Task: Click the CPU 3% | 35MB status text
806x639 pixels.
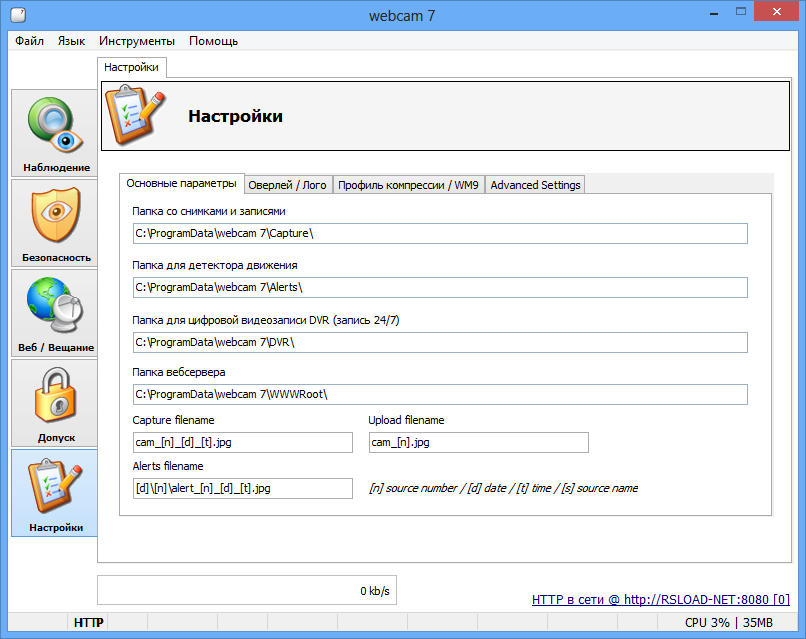Action: point(728,623)
